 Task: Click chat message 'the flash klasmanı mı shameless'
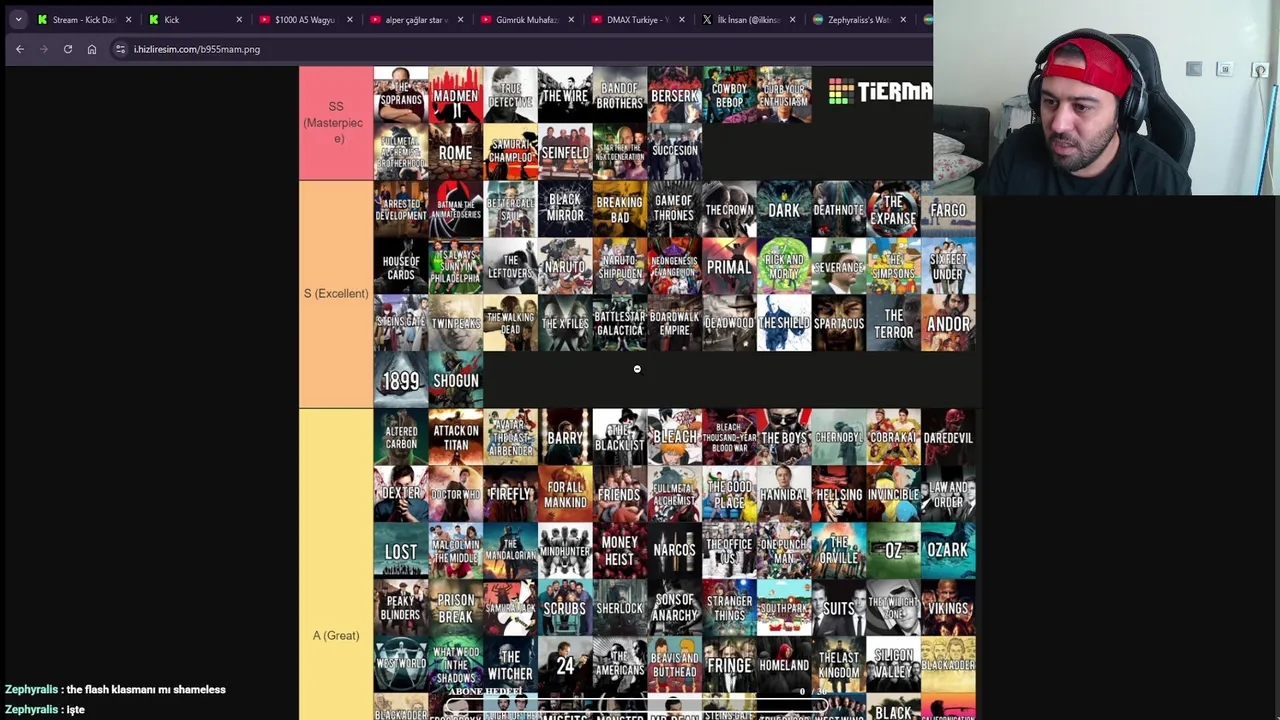(146, 689)
